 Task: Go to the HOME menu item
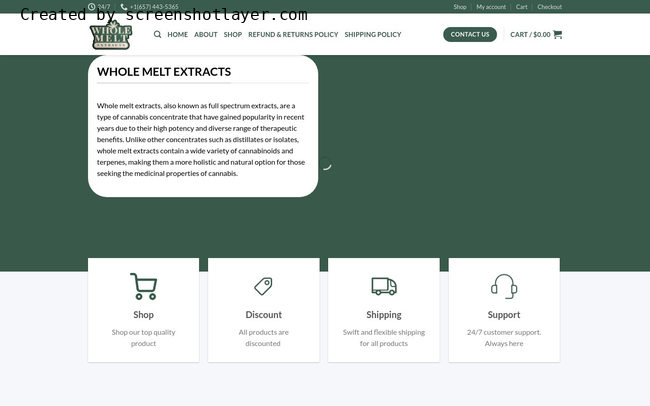pyautogui.click(x=177, y=34)
